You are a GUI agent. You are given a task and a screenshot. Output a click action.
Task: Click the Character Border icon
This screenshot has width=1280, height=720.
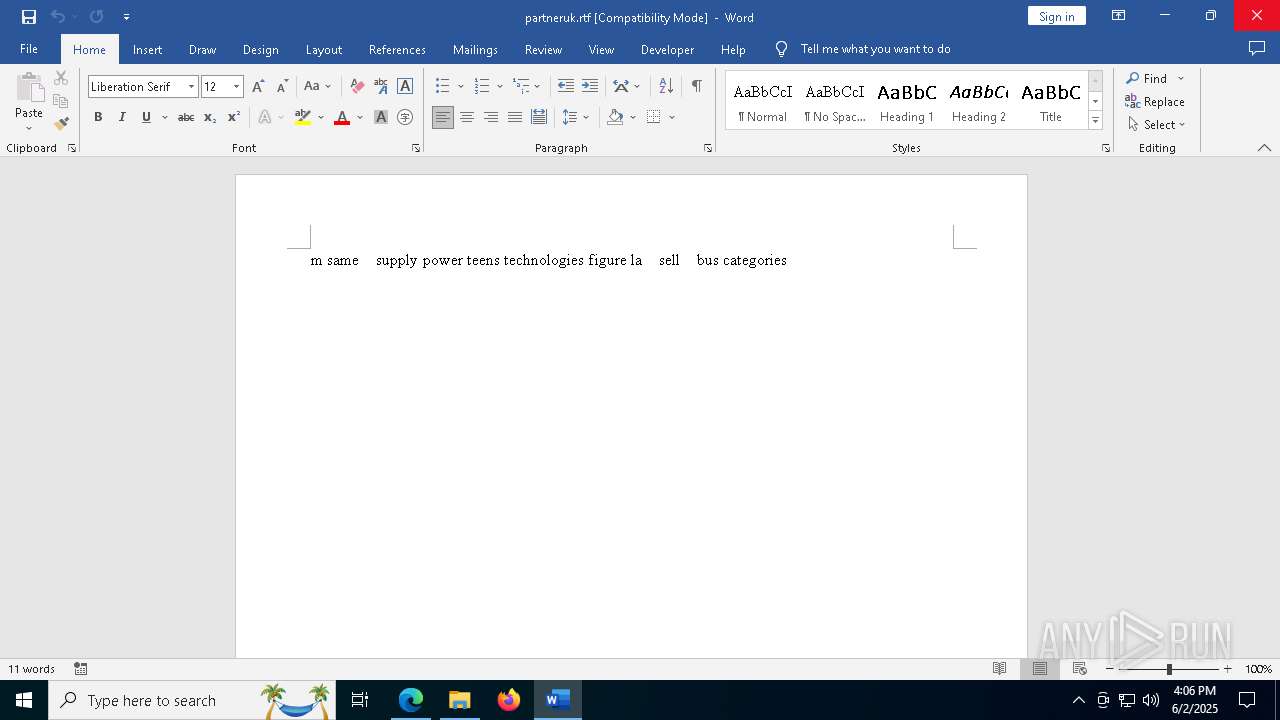point(405,86)
